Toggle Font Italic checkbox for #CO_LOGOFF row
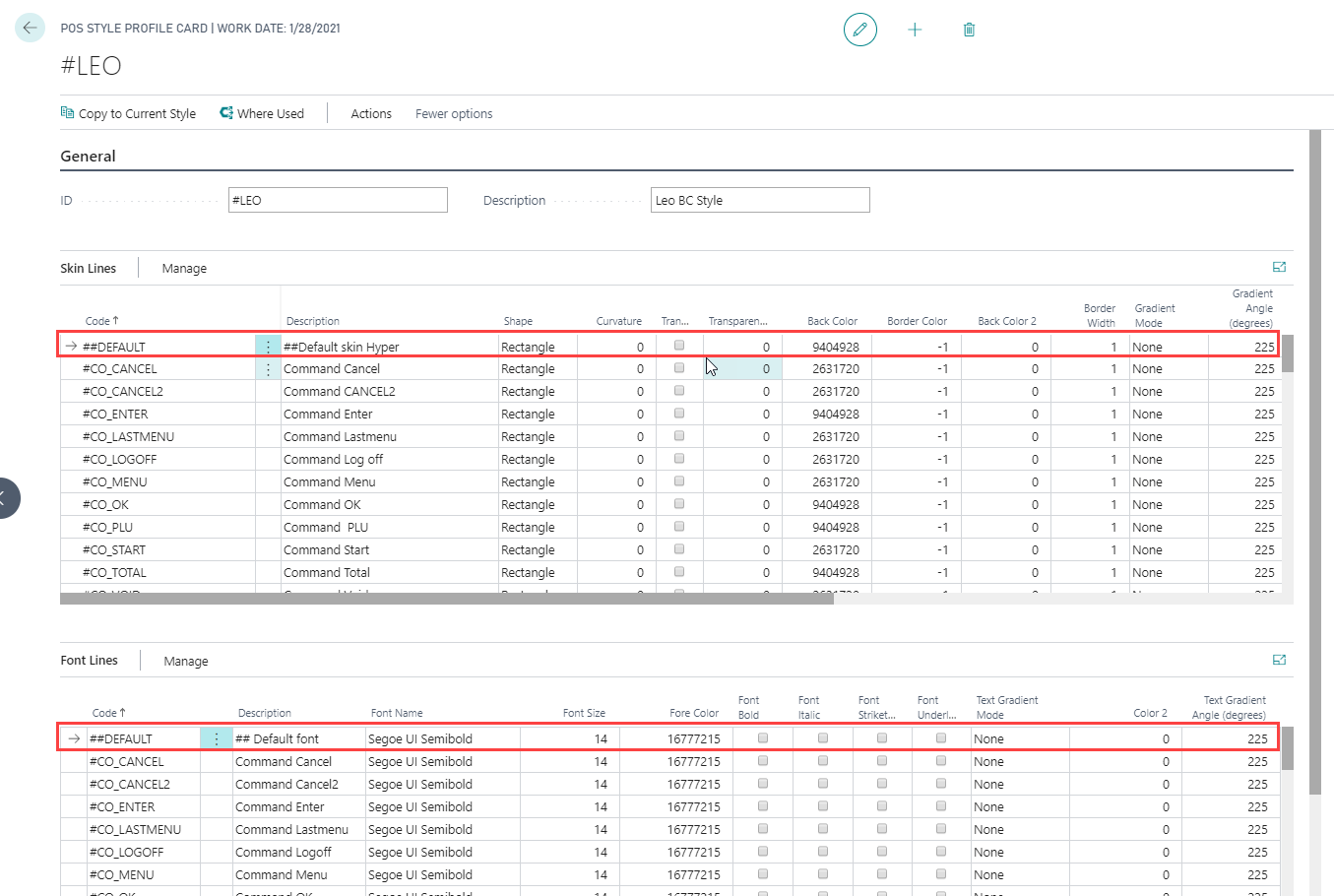The height and width of the screenshot is (896, 1334). click(x=823, y=852)
